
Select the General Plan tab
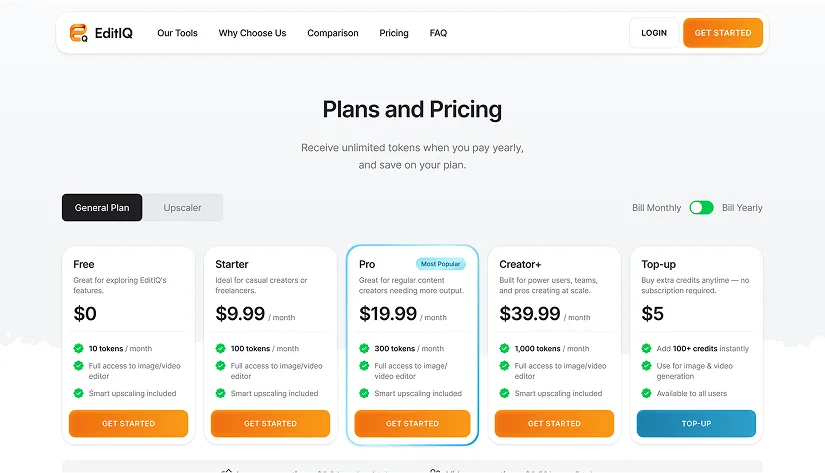(102, 208)
